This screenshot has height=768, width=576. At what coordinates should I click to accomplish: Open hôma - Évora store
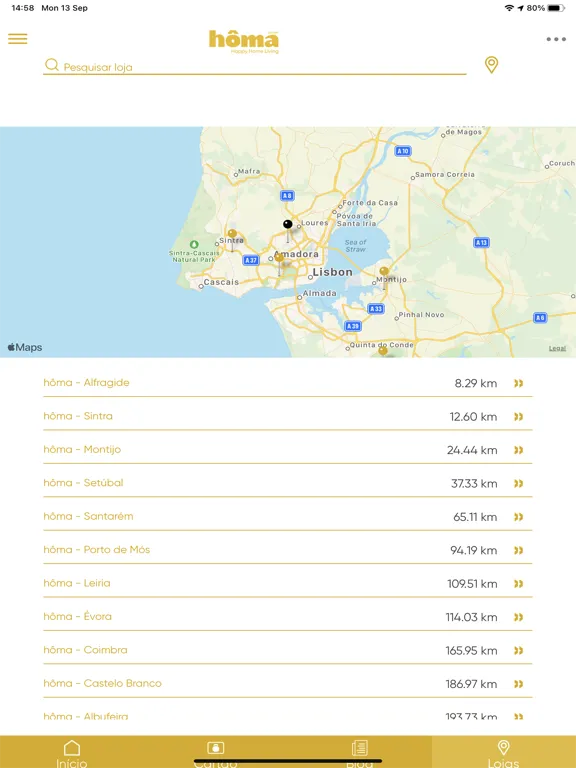pos(288,617)
